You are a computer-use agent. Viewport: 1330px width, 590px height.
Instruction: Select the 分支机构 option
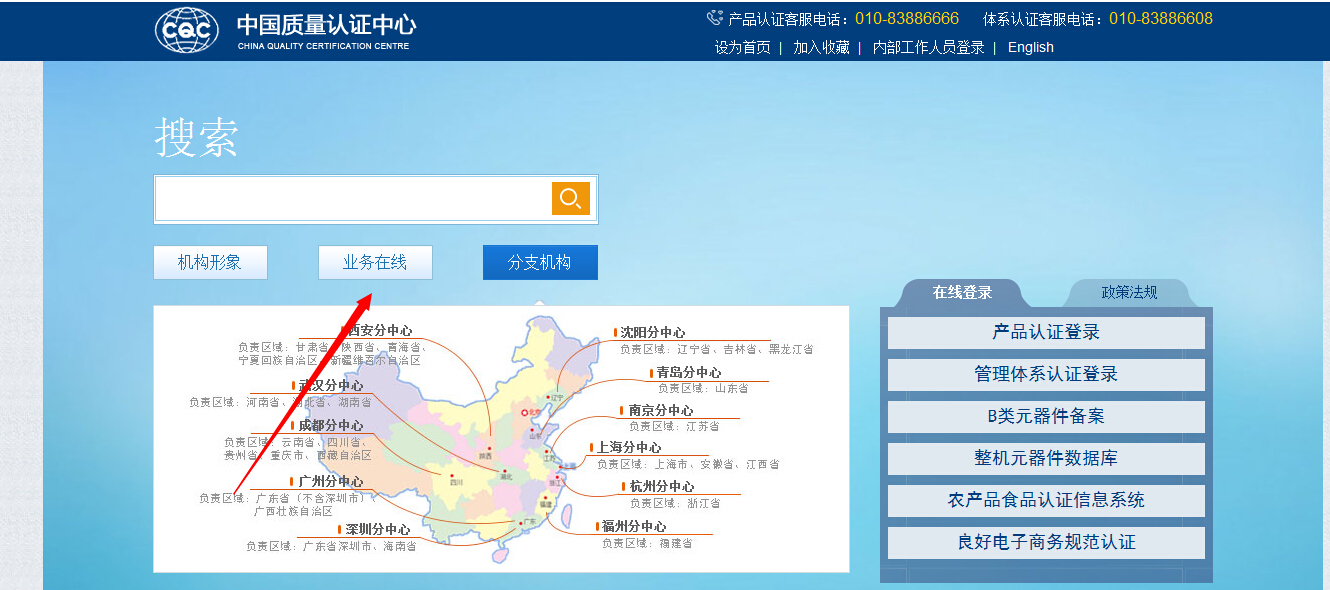coord(540,261)
